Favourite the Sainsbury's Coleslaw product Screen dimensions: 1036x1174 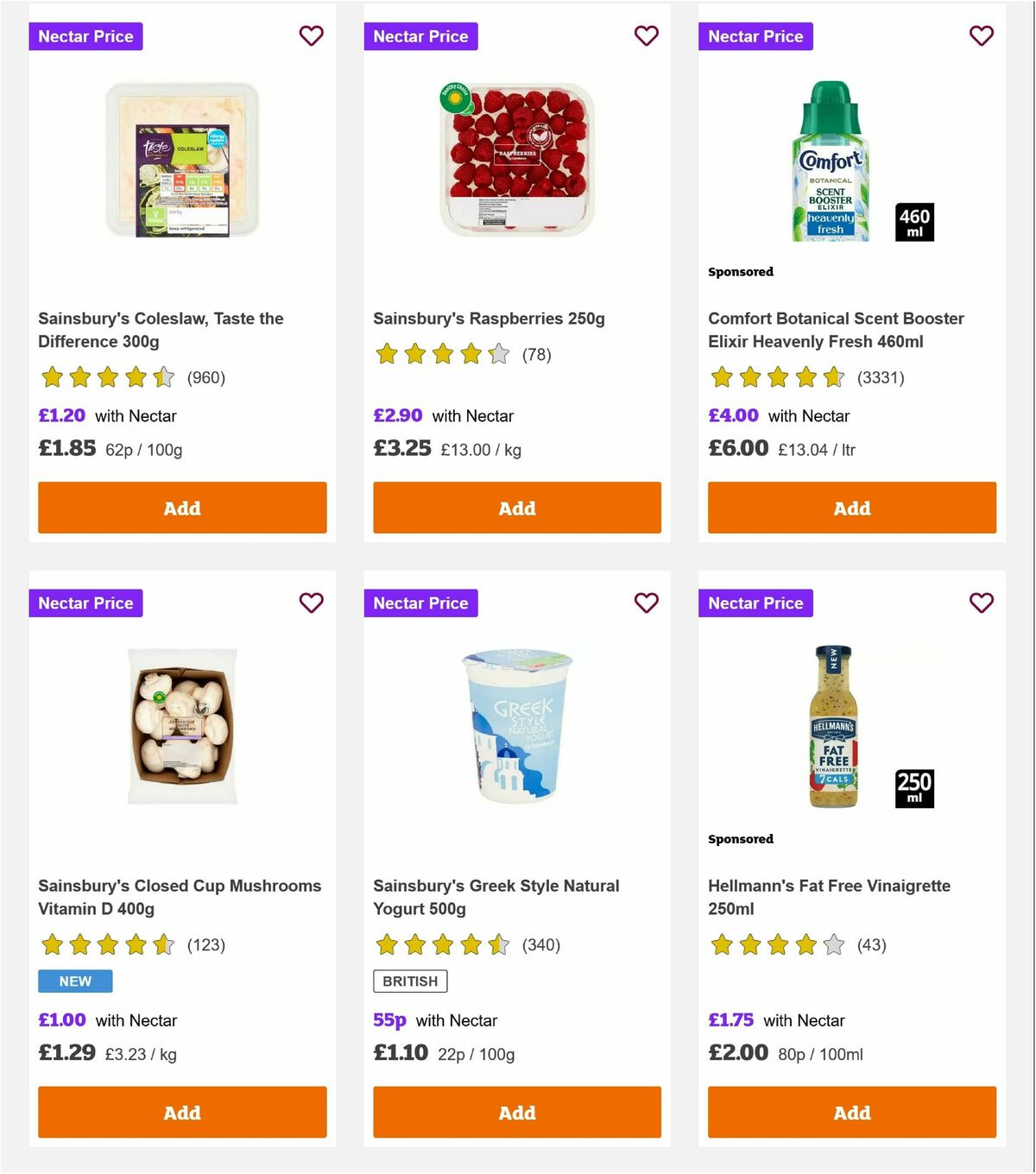click(x=311, y=36)
